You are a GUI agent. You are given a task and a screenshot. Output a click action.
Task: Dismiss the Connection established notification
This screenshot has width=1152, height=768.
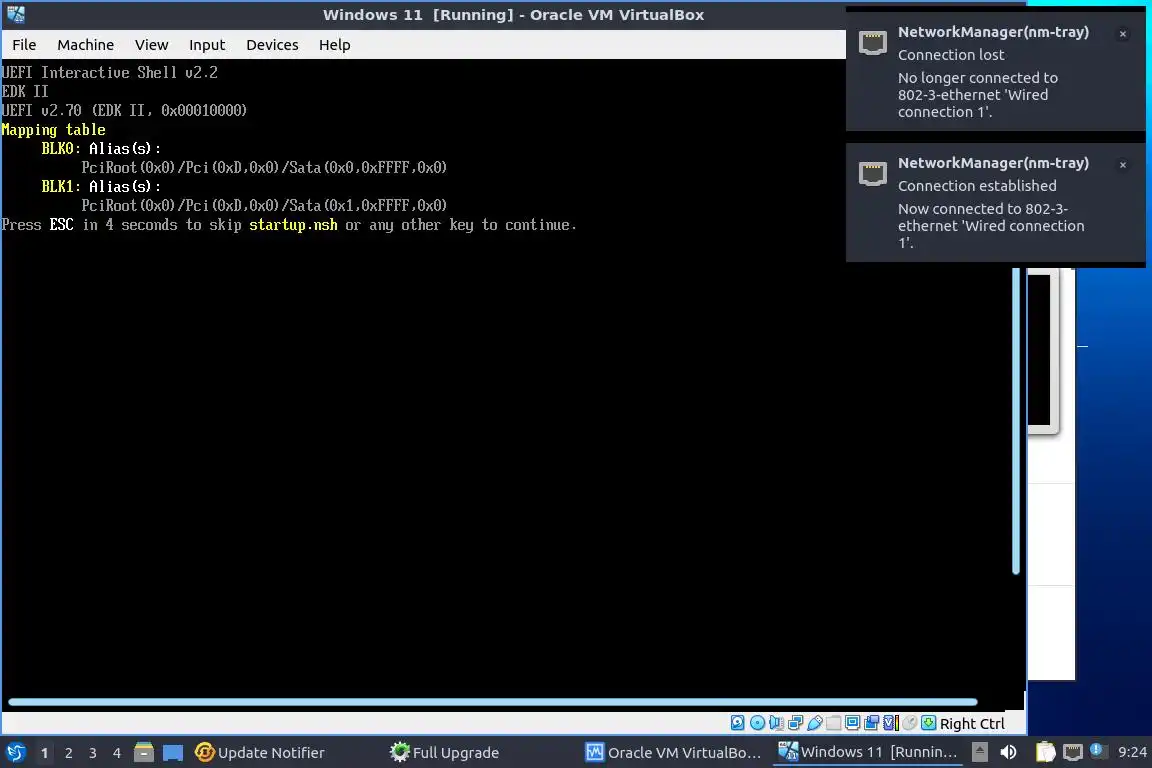pyautogui.click(x=1123, y=165)
